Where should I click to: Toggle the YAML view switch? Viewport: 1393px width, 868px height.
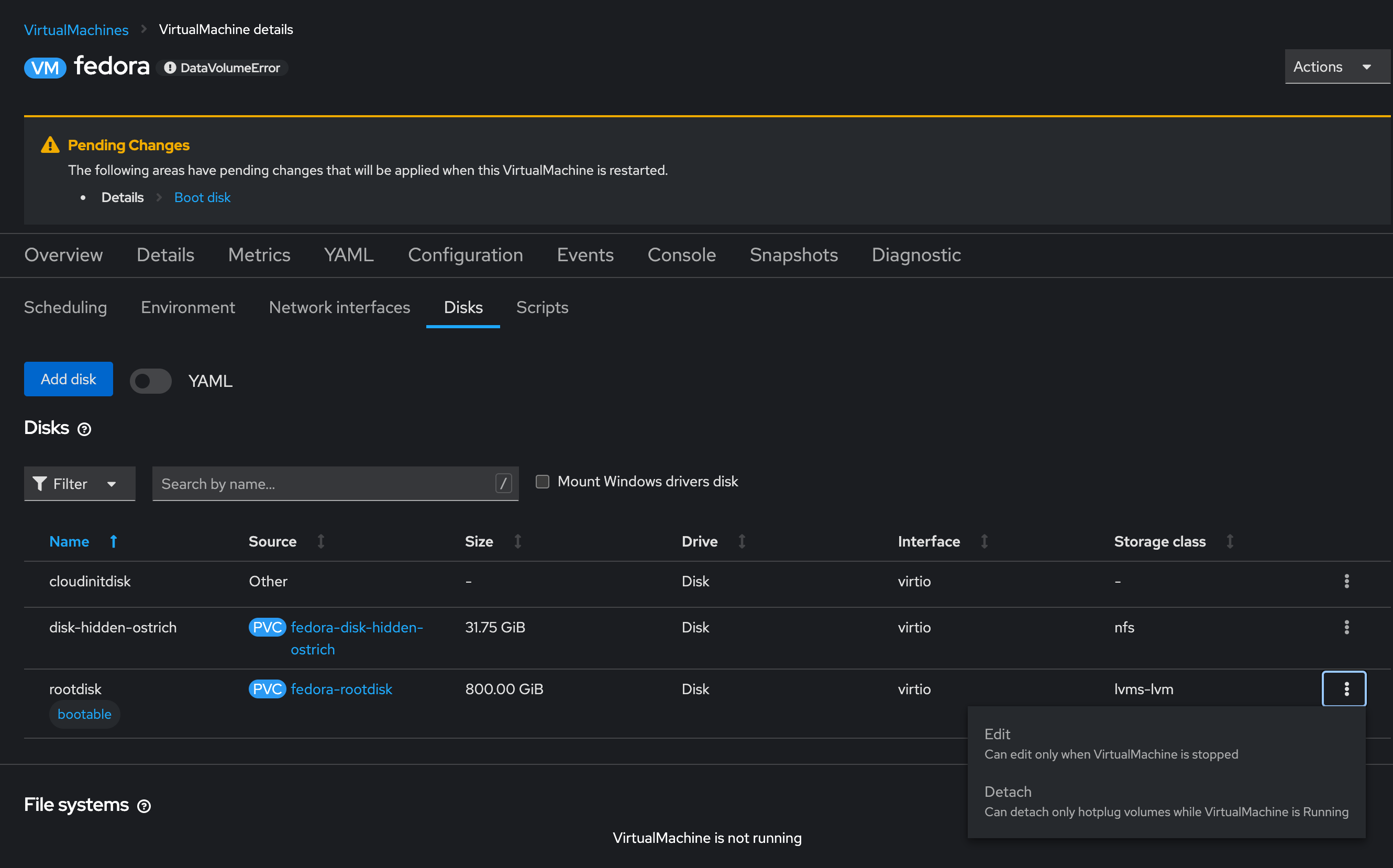point(150,381)
